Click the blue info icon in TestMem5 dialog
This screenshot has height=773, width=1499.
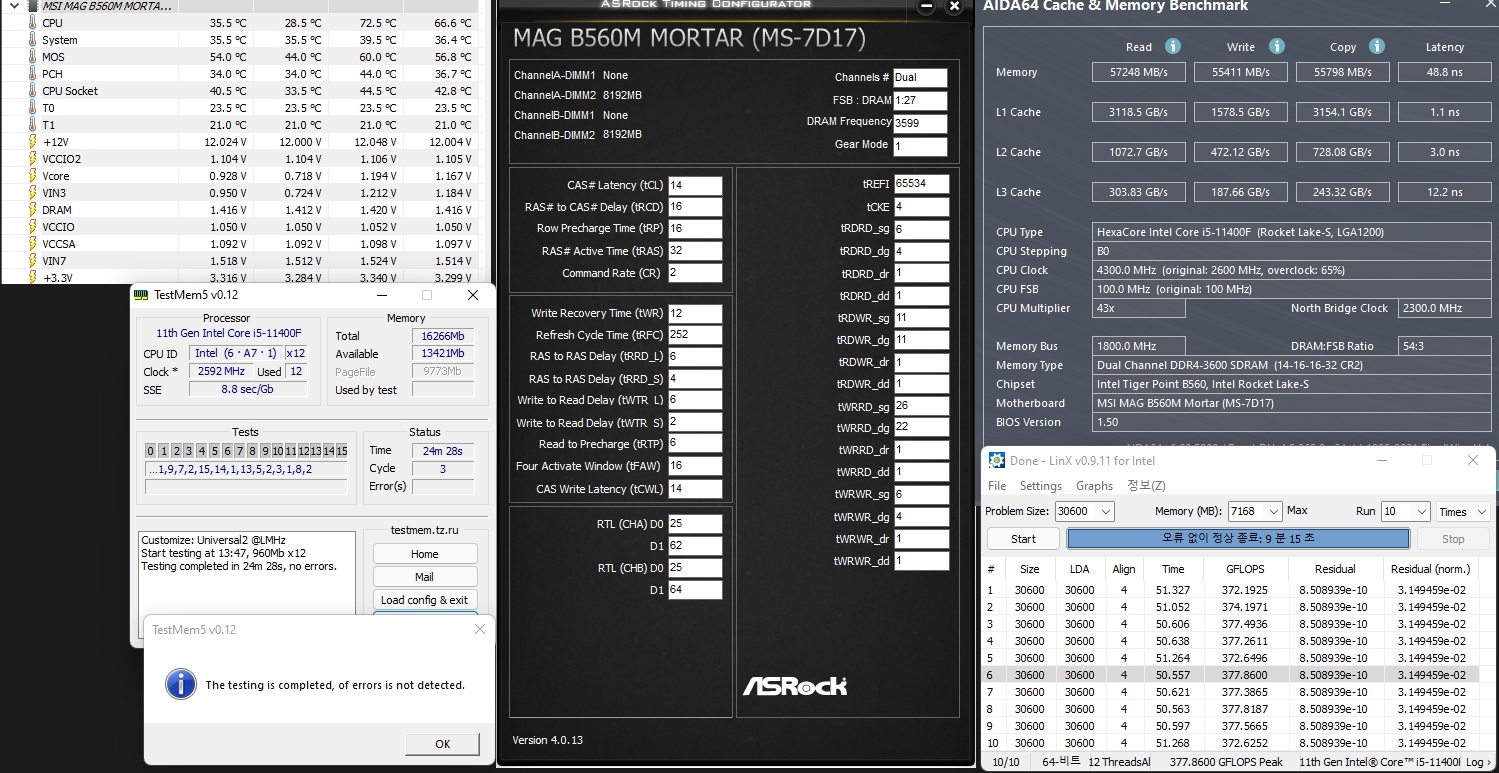tap(180, 684)
